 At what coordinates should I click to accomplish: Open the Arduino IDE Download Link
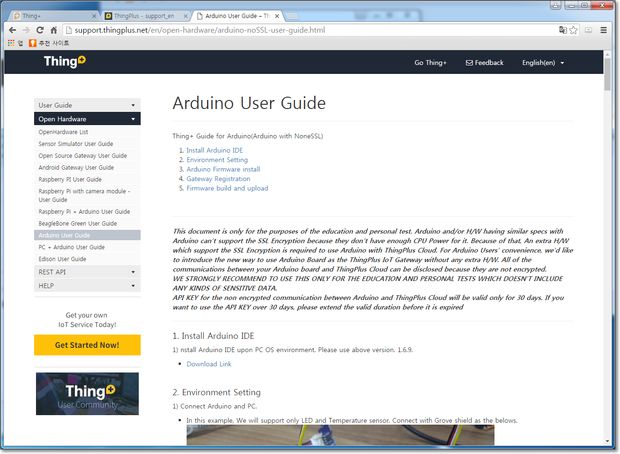pyautogui.click(x=209, y=364)
